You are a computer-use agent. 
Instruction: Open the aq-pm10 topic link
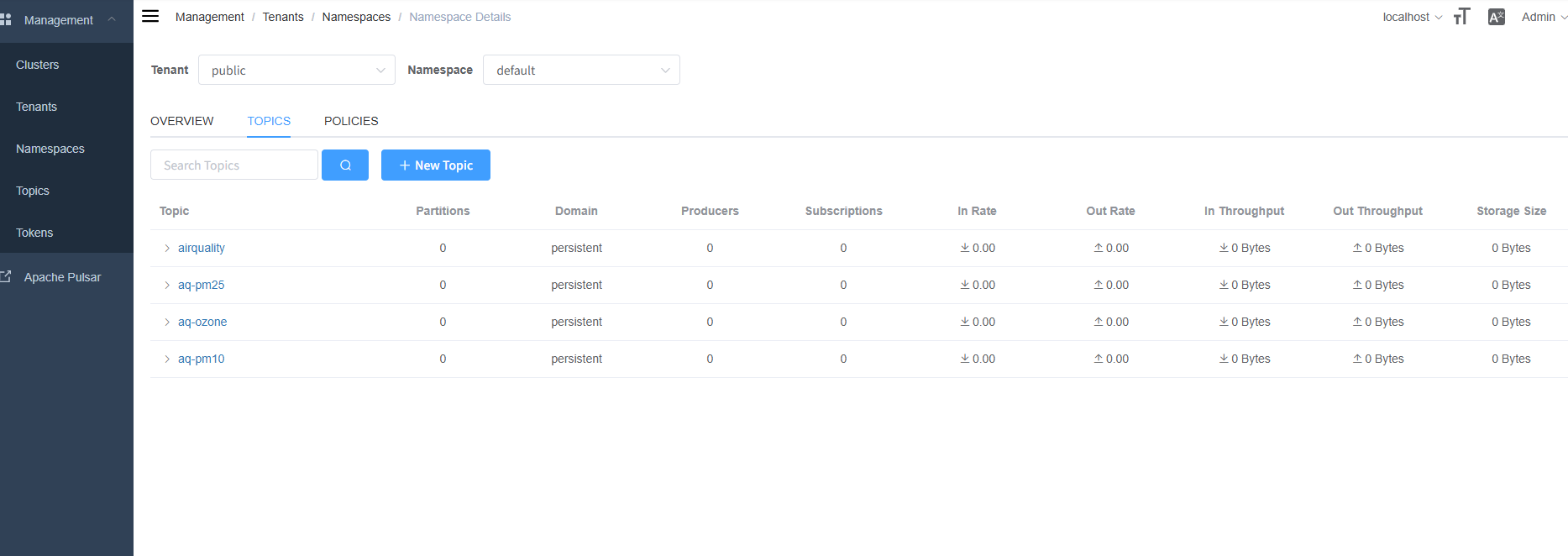coord(202,359)
